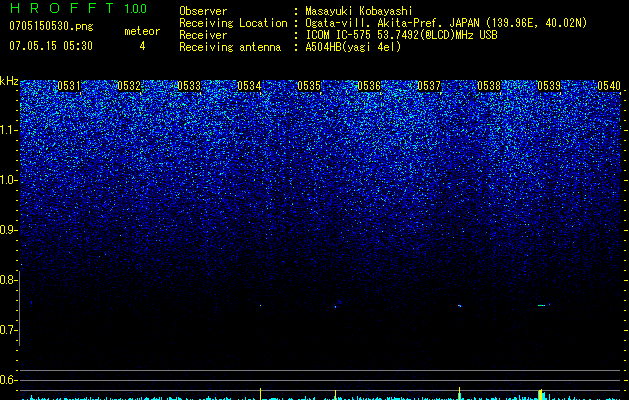Click the kHz axis unit label

(9, 81)
